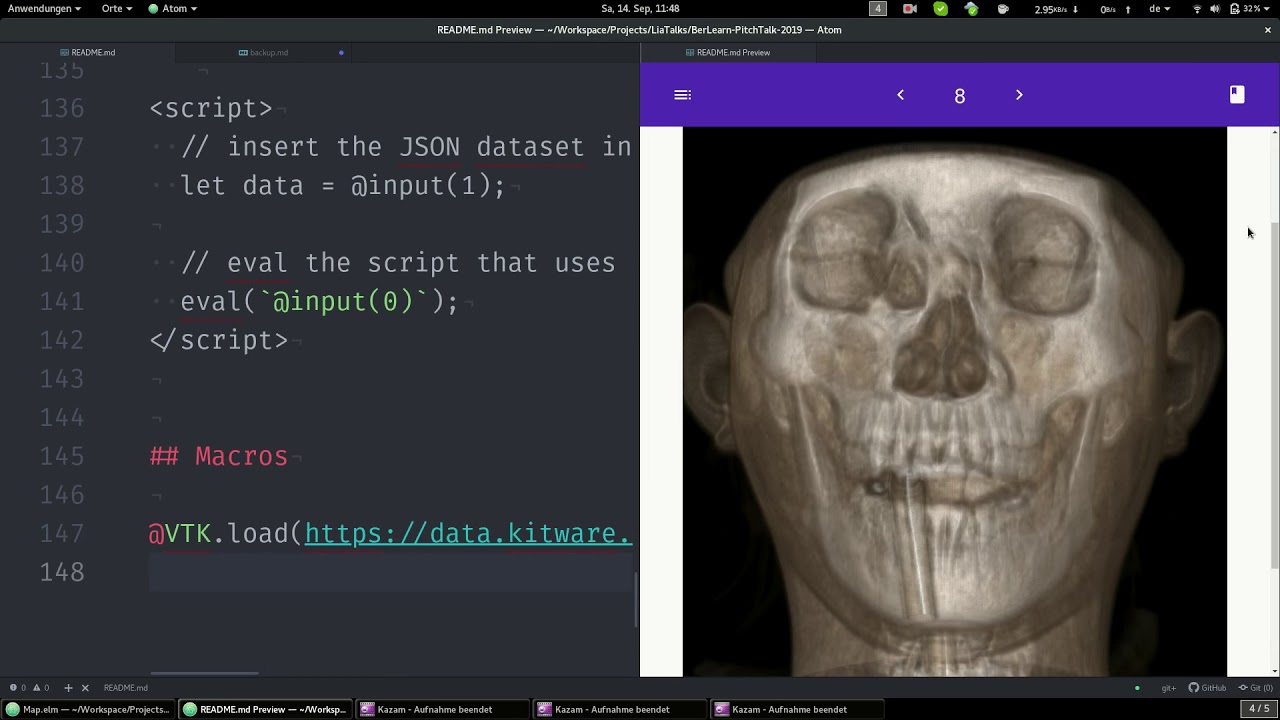Open the Git (0) panel from the status bar

coord(1256,688)
